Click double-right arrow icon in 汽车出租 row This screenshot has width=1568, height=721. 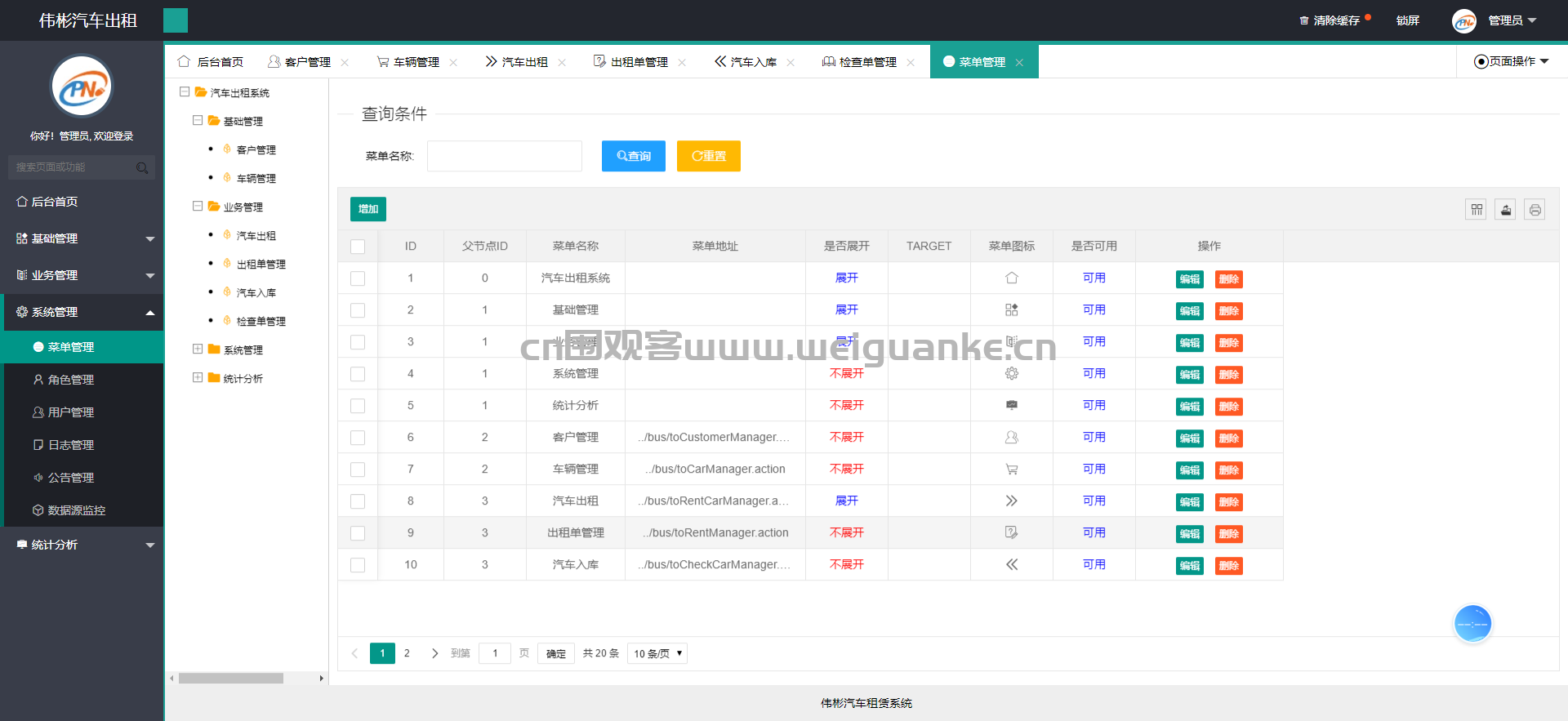click(x=1012, y=501)
